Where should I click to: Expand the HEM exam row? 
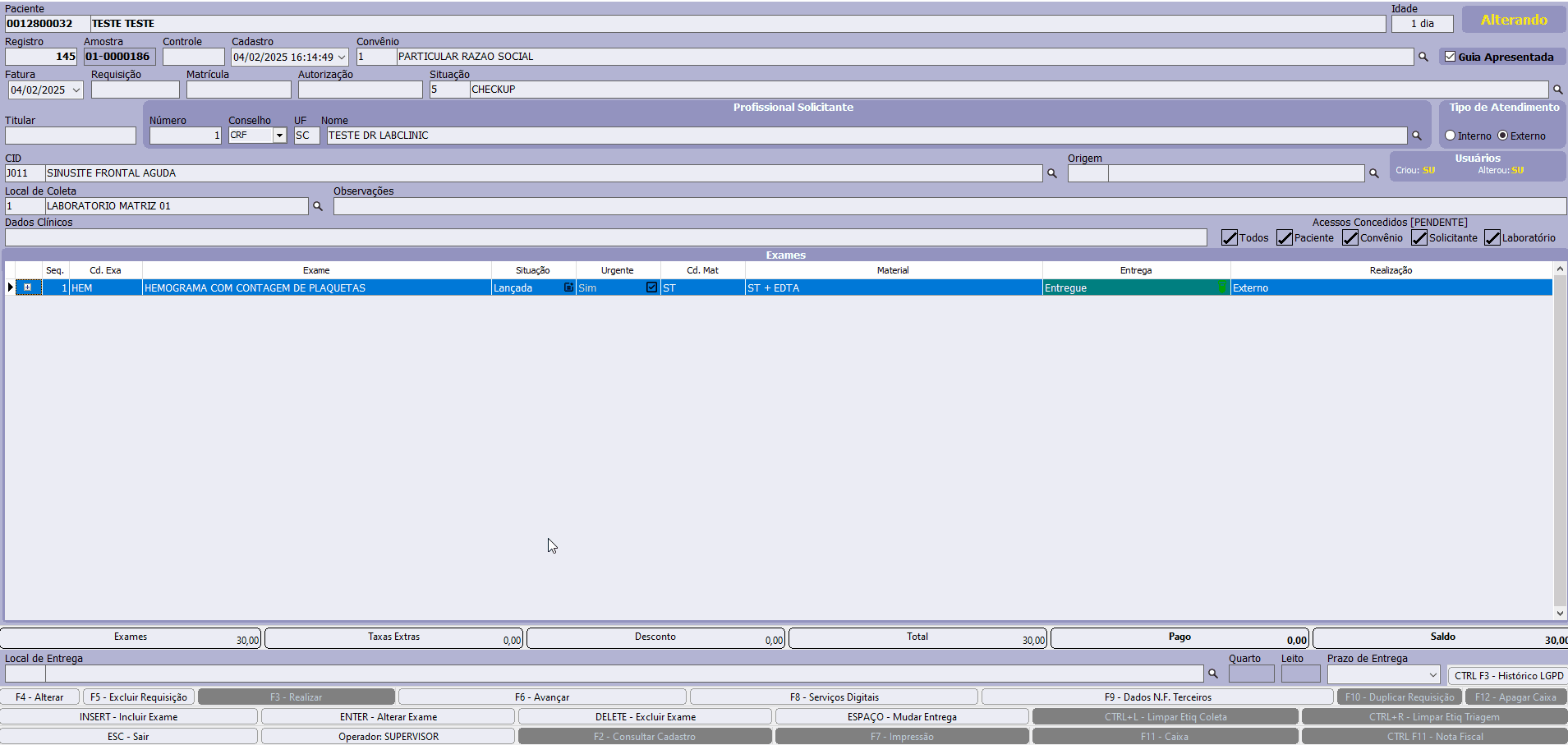point(28,287)
